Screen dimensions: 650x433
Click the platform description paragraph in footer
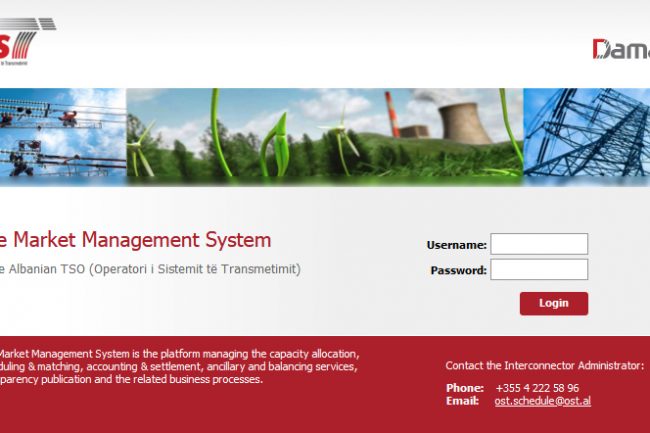coord(178,367)
